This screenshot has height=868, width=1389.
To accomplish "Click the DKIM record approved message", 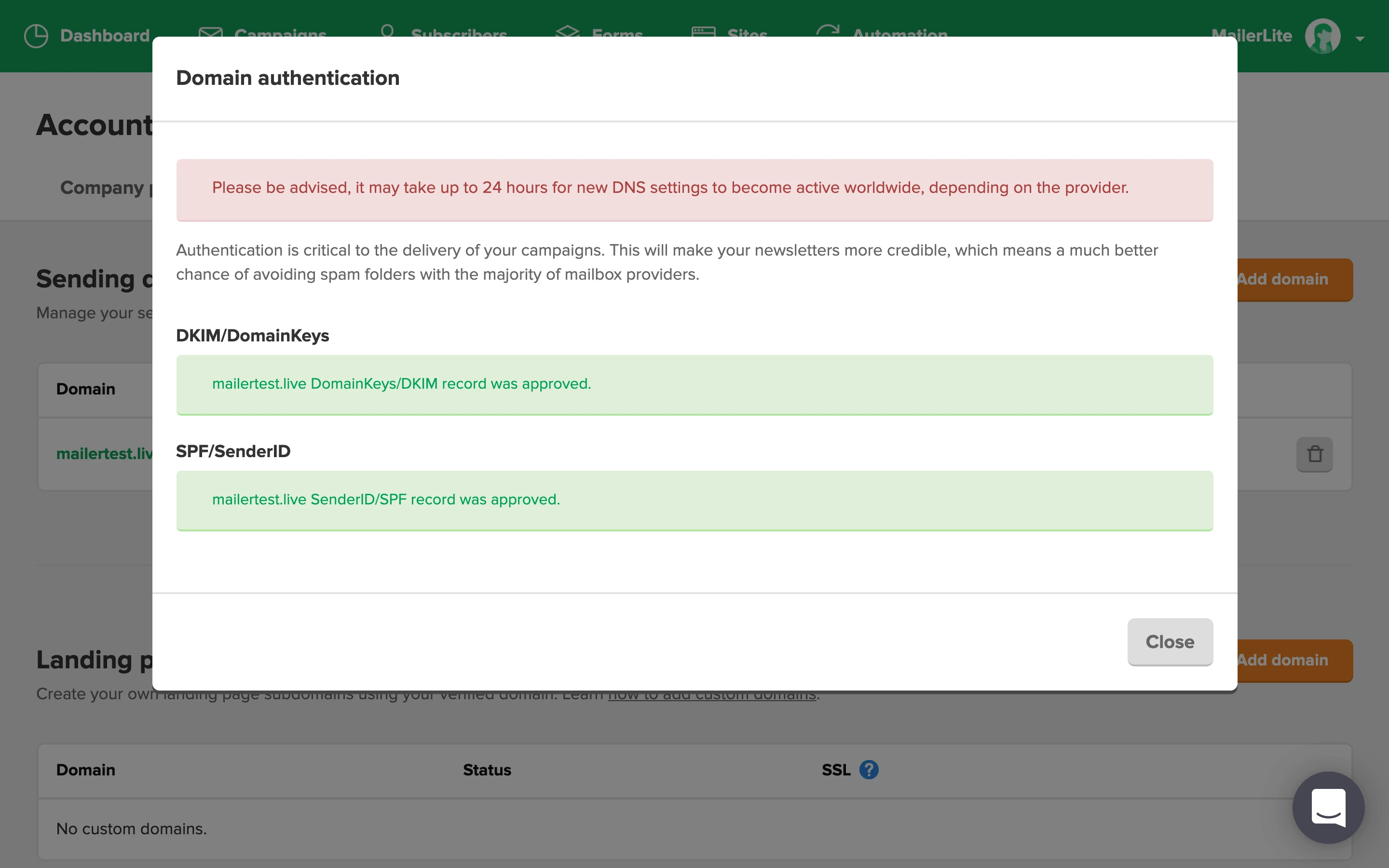I will click(x=401, y=383).
